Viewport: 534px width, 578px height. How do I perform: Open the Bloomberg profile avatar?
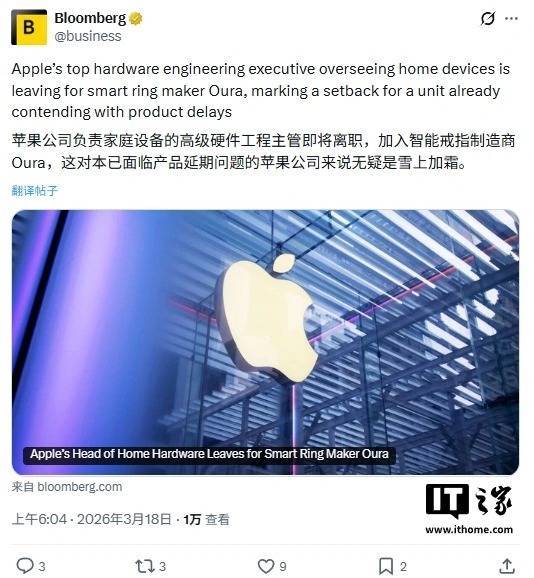coord(29,27)
